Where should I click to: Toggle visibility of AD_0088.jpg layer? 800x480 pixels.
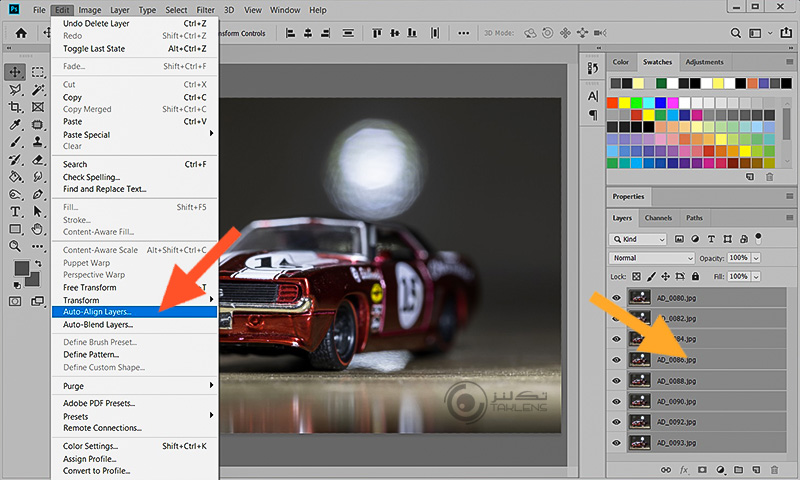(x=616, y=380)
